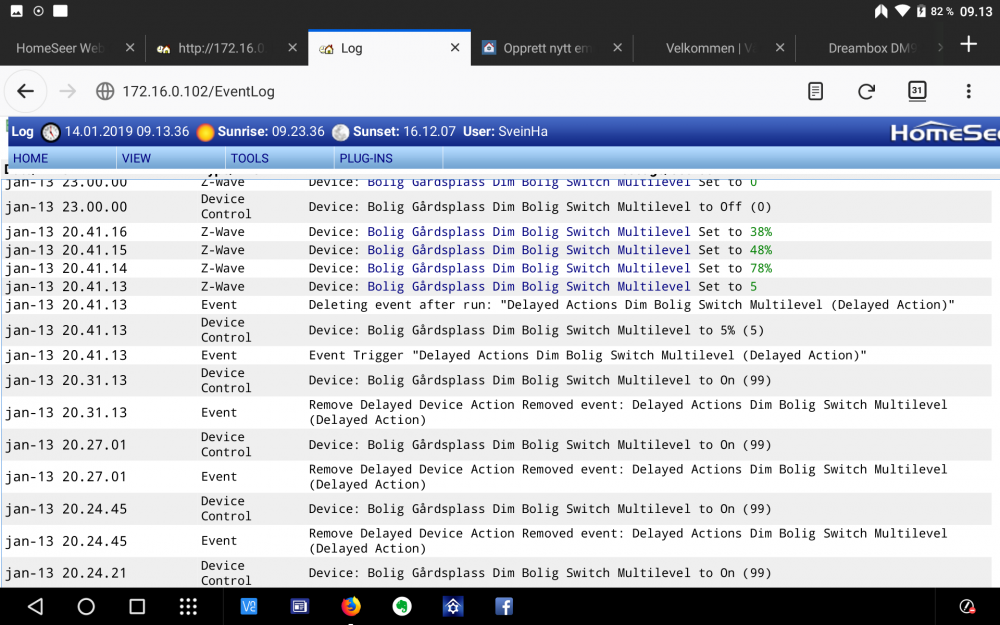Switch to the HomeSeer Web tab

[60, 47]
